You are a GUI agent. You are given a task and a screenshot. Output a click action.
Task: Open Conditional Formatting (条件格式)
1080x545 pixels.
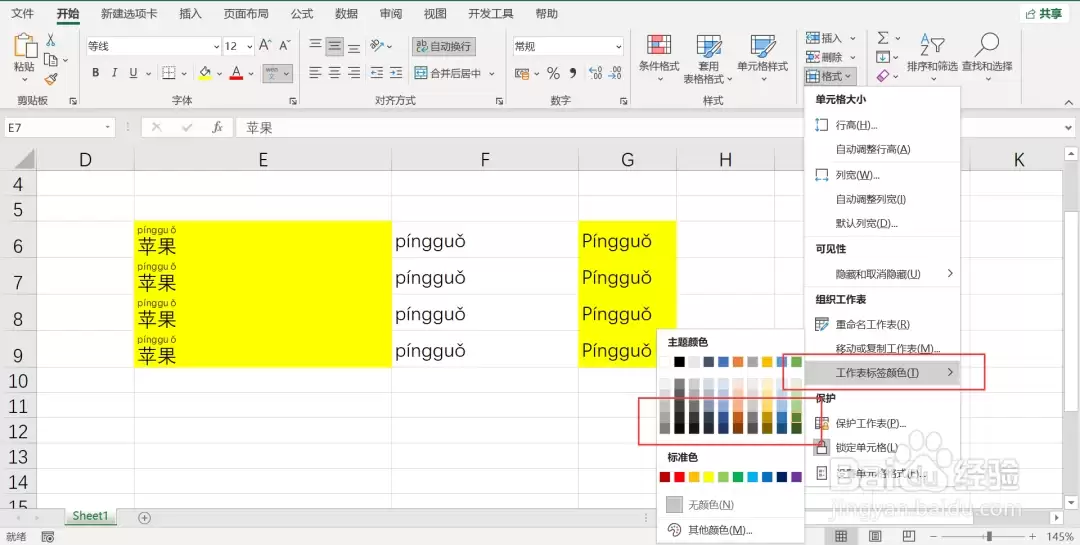coord(659,58)
